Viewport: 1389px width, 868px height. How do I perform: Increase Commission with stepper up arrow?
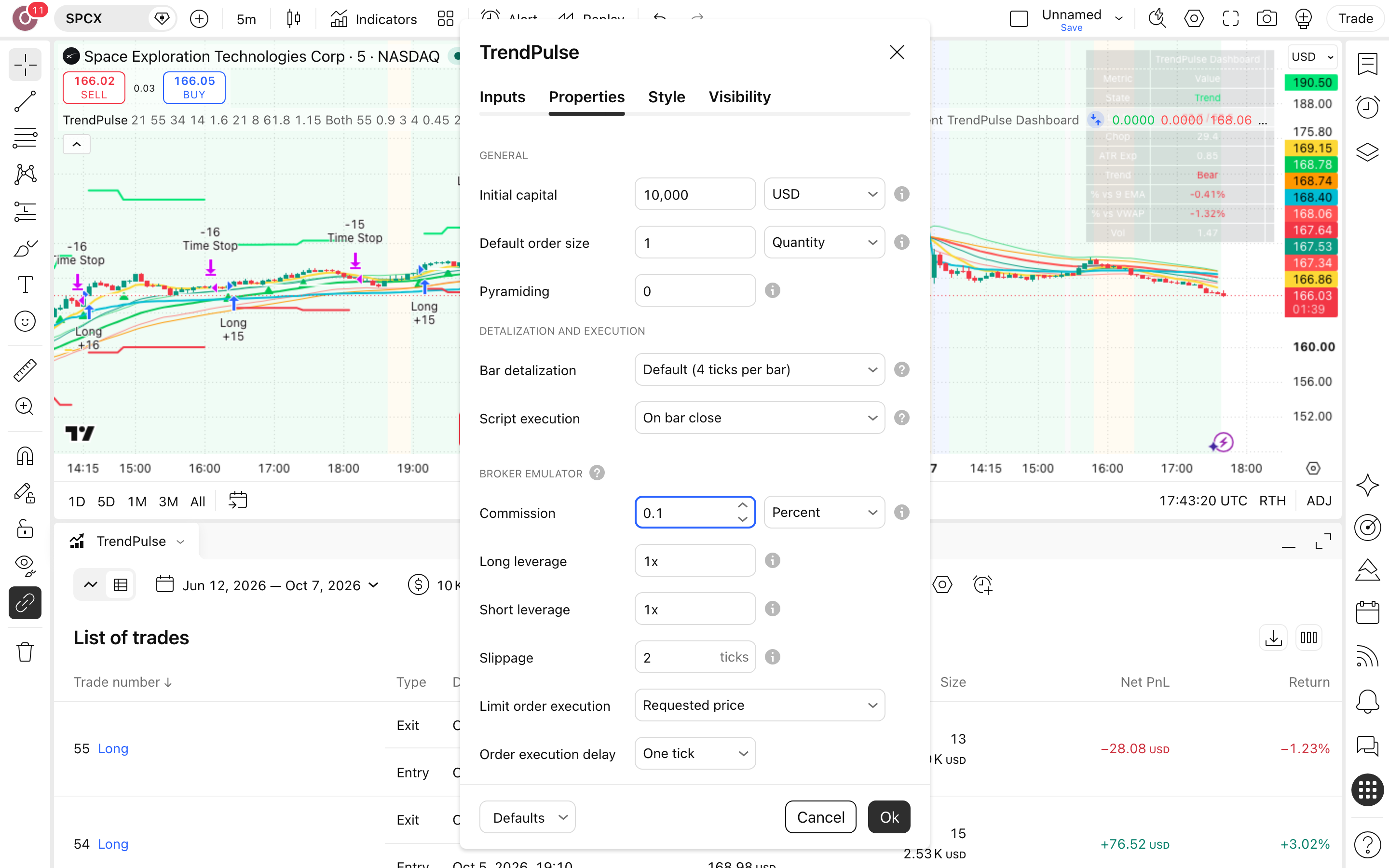(743, 505)
